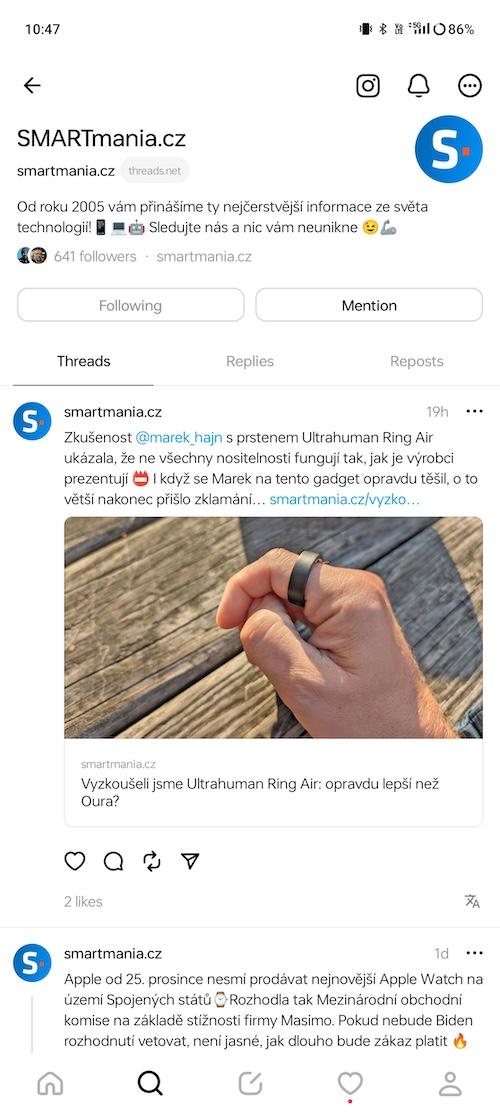The image size is (500, 1113).
Task: Share post with paper plane icon
Action: pyautogui.click(x=190, y=861)
